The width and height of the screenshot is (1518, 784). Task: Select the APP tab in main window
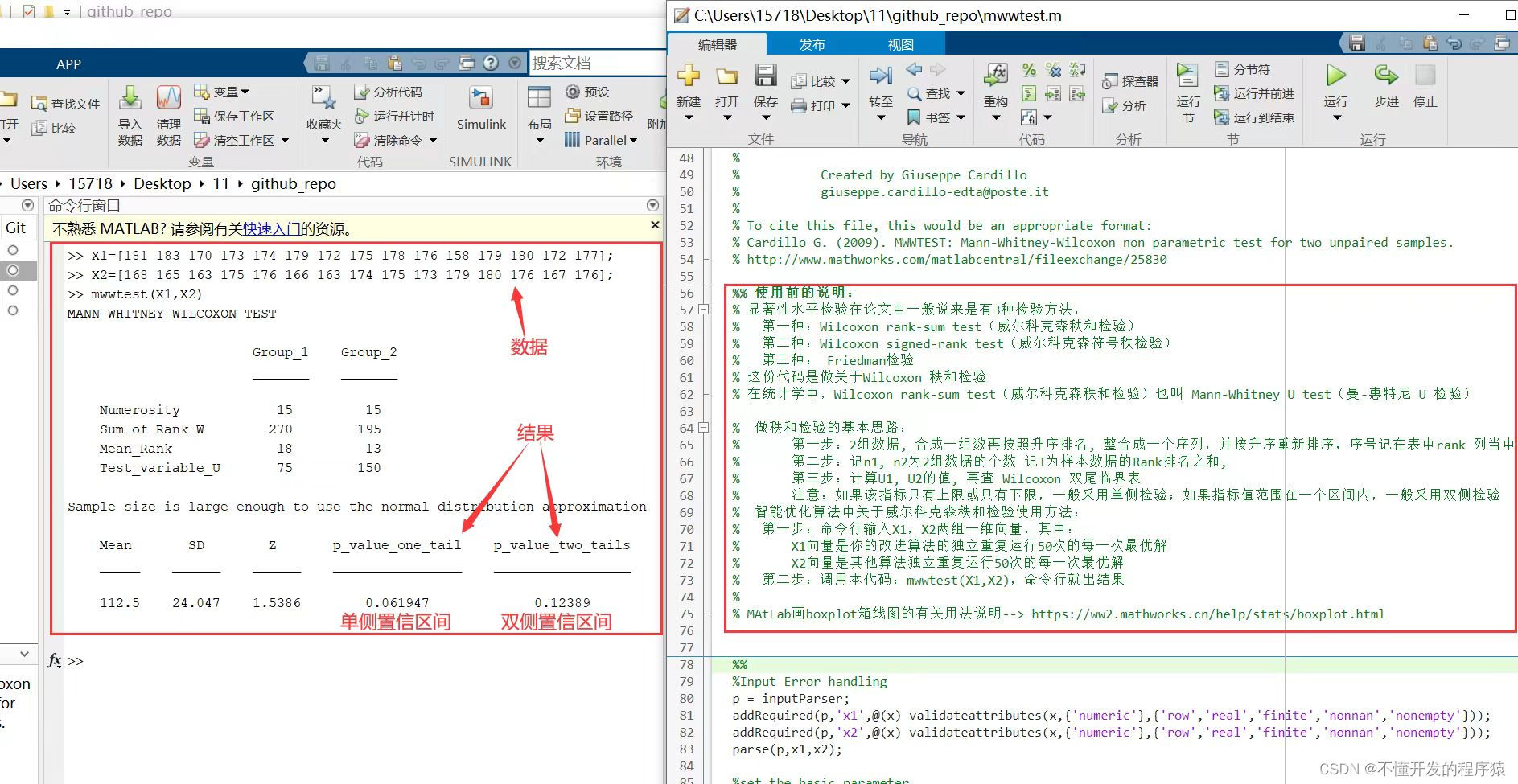click(x=69, y=64)
